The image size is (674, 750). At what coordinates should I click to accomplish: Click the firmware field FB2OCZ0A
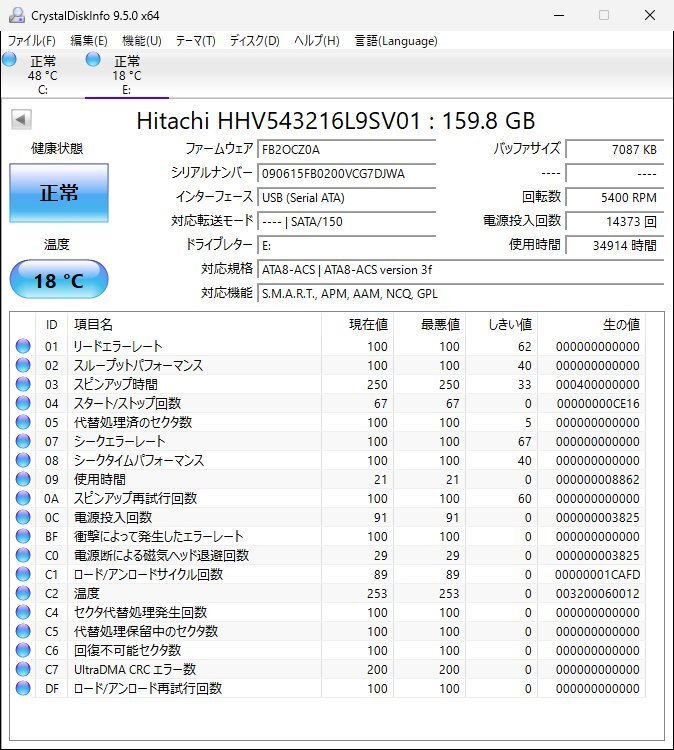click(346, 150)
